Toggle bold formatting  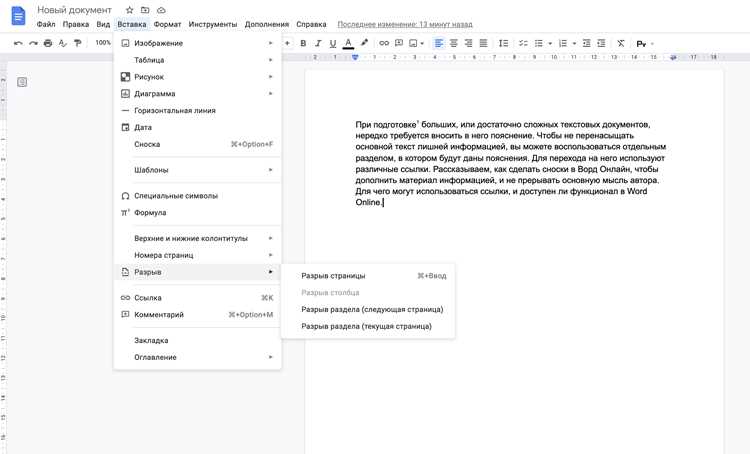coord(303,43)
